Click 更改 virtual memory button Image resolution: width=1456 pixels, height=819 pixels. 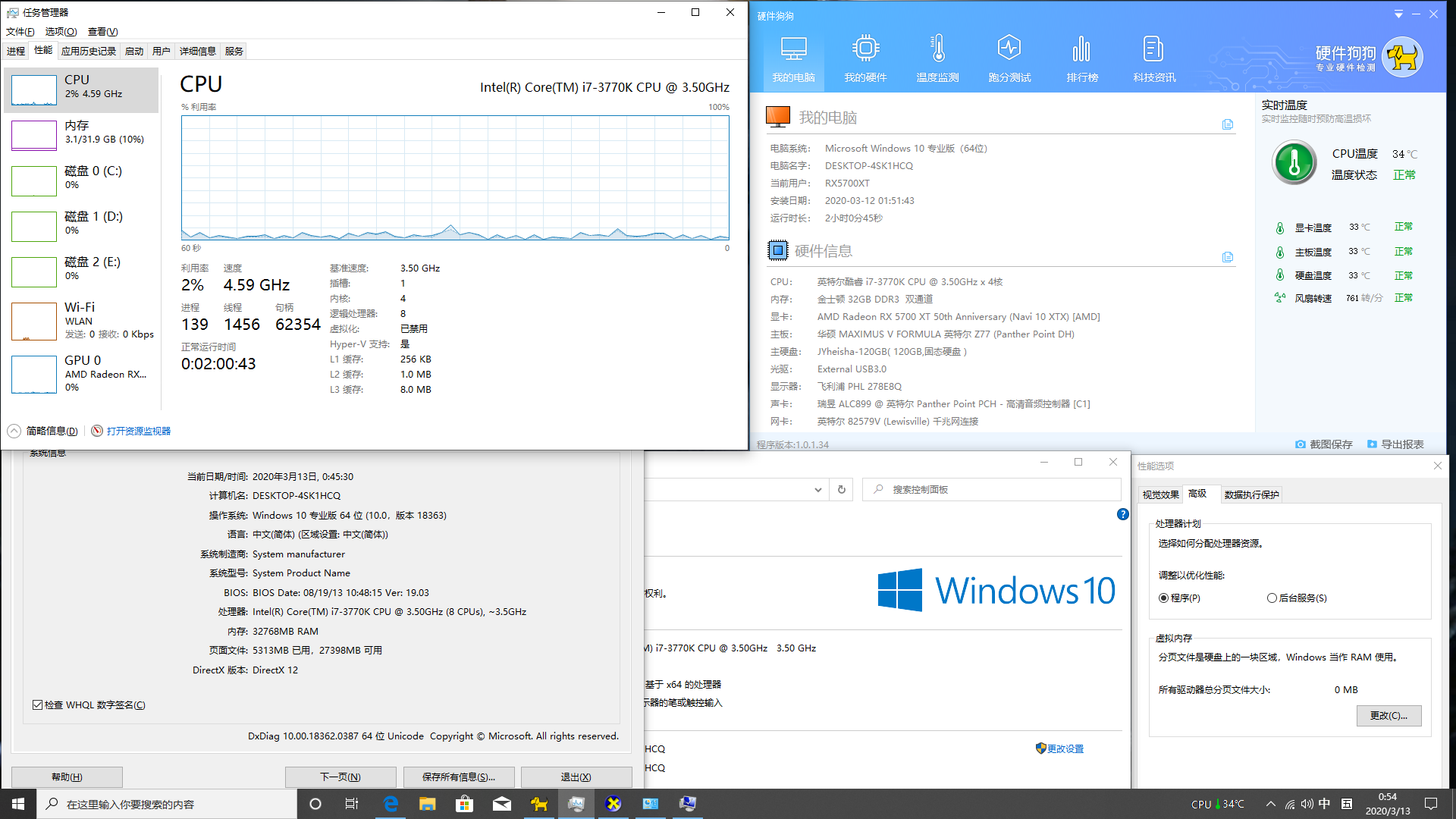(1389, 716)
